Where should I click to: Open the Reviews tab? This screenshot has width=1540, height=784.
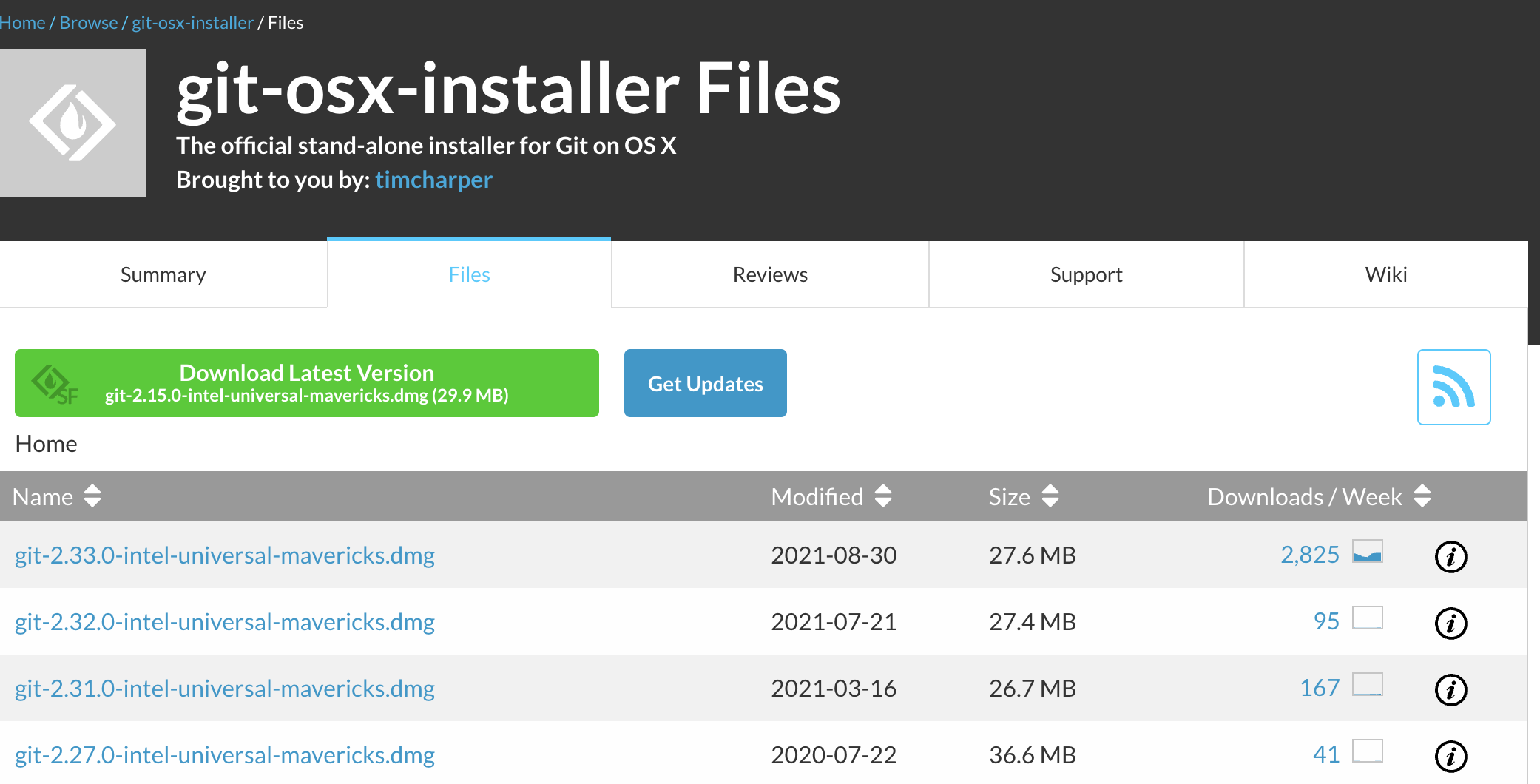[770, 274]
